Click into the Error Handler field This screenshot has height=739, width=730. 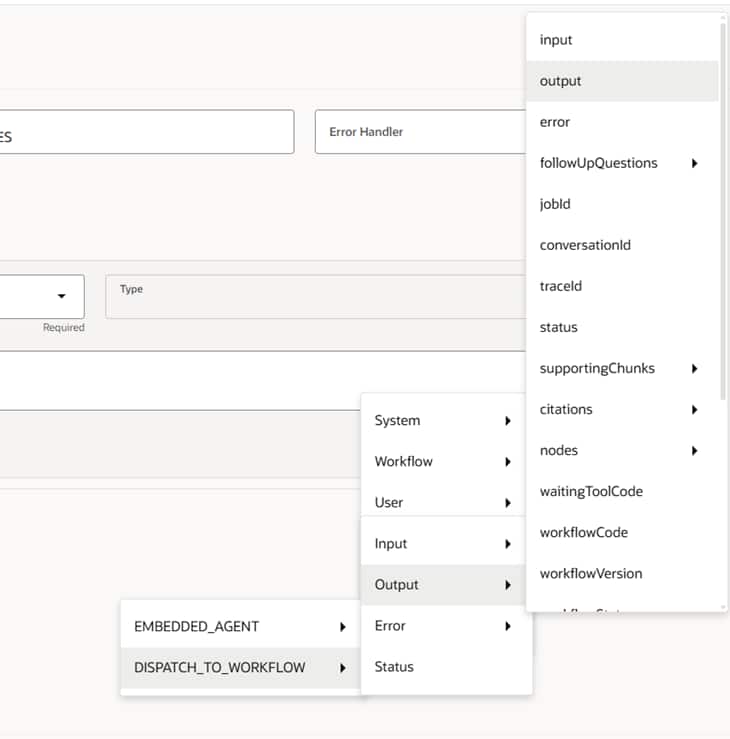[x=420, y=132]
